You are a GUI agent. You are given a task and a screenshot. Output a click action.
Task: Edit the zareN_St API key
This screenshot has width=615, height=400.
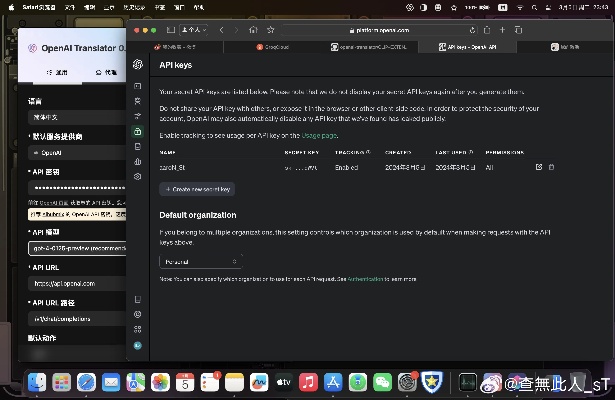point(539,167)
